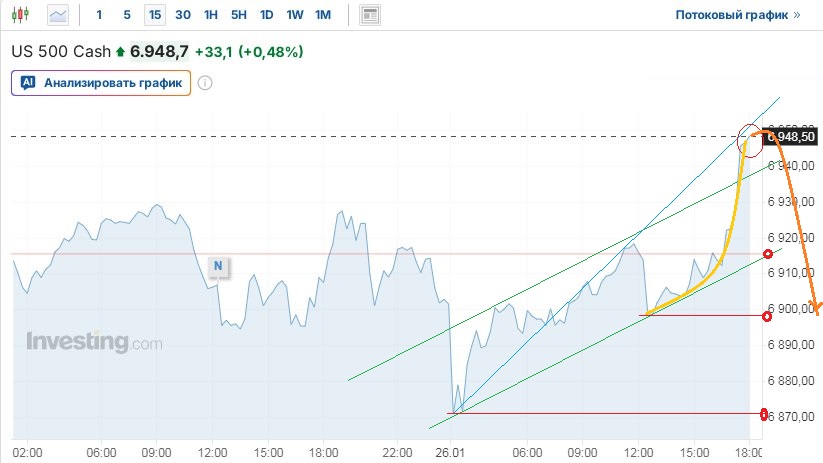823x463 pixels.
Task: Switch to the 1H timeframe
Action: pos(210,15)
